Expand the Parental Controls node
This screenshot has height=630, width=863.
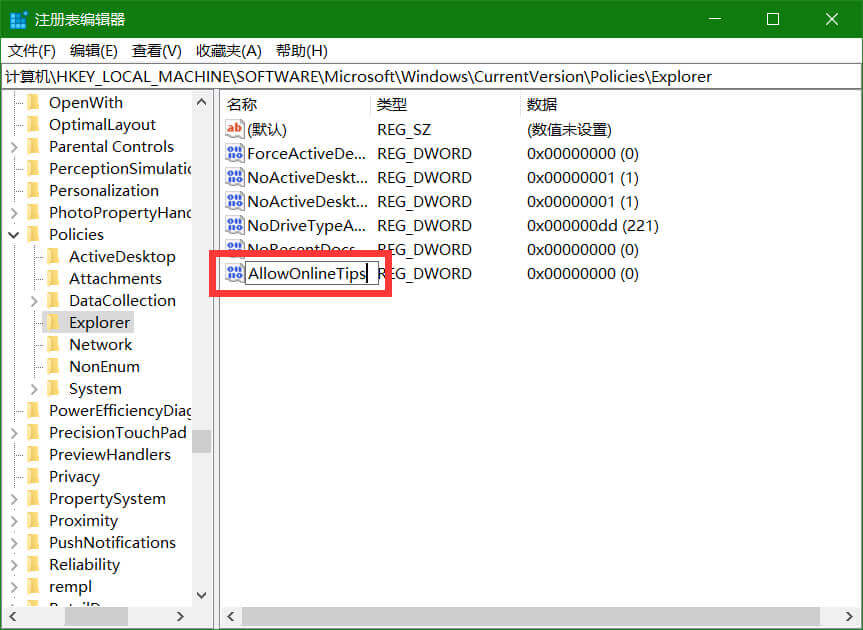pos(14,146)
